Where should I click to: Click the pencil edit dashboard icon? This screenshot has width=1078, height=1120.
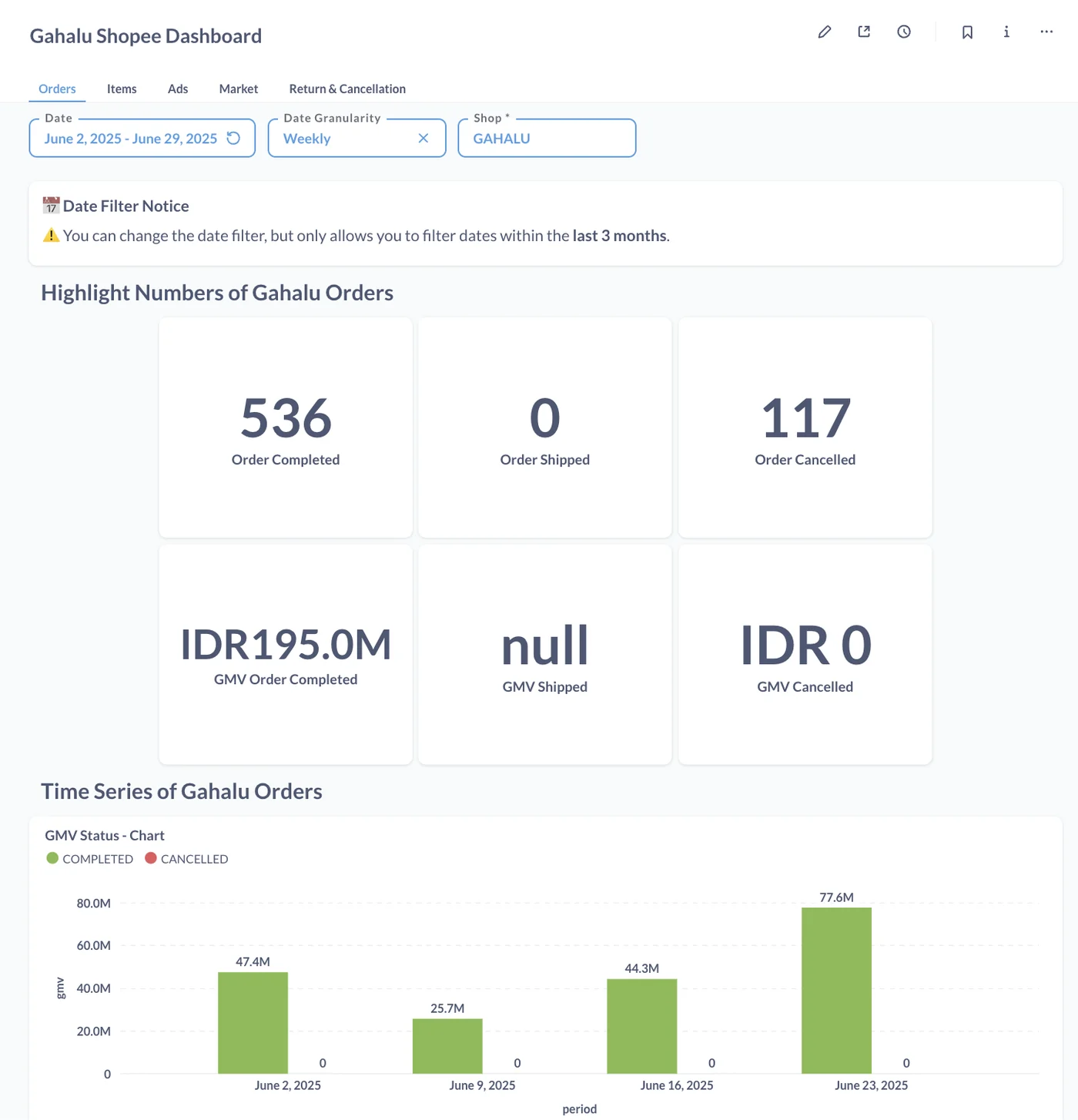[824, 32]
